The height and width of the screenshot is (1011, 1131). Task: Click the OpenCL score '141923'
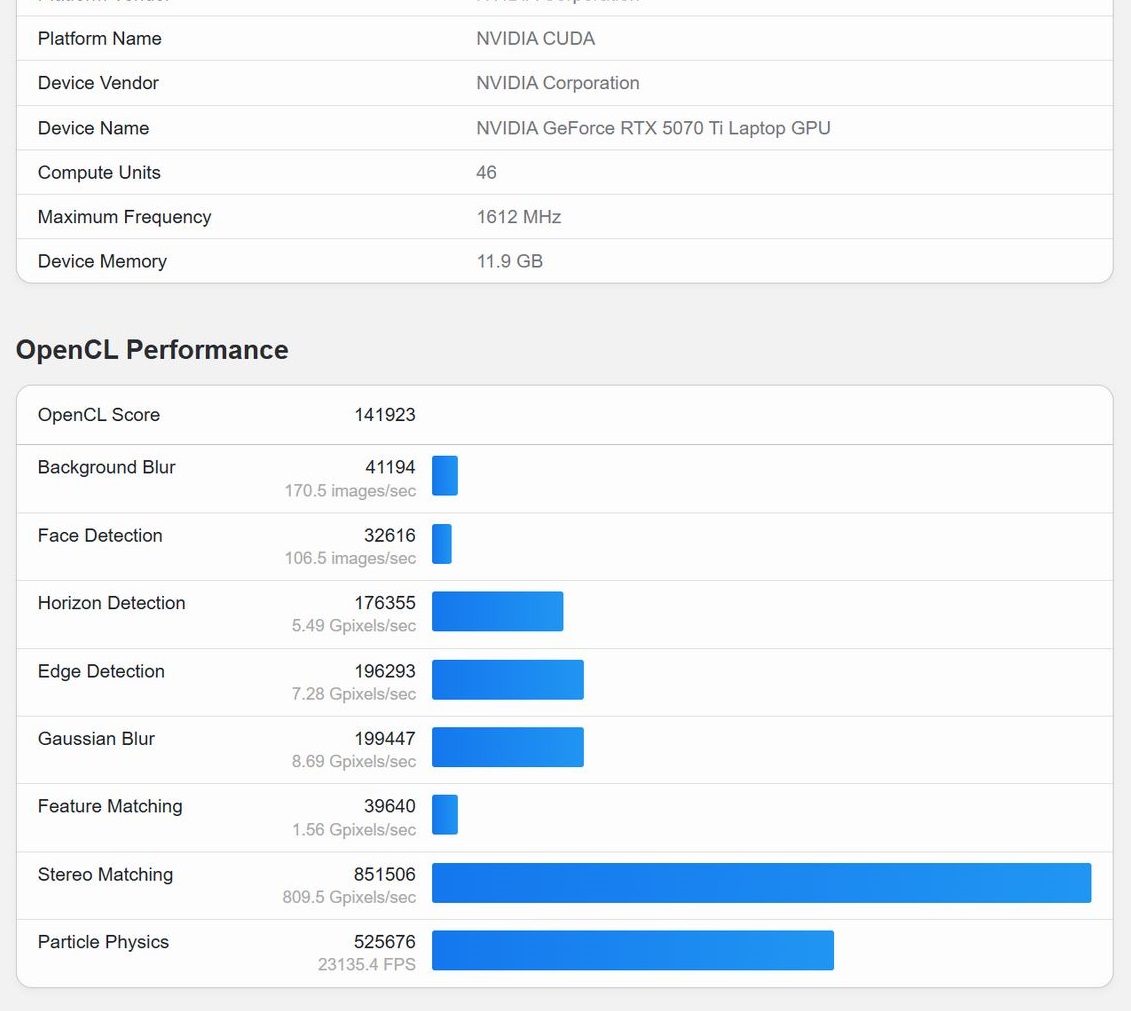[x=385, y=415]
